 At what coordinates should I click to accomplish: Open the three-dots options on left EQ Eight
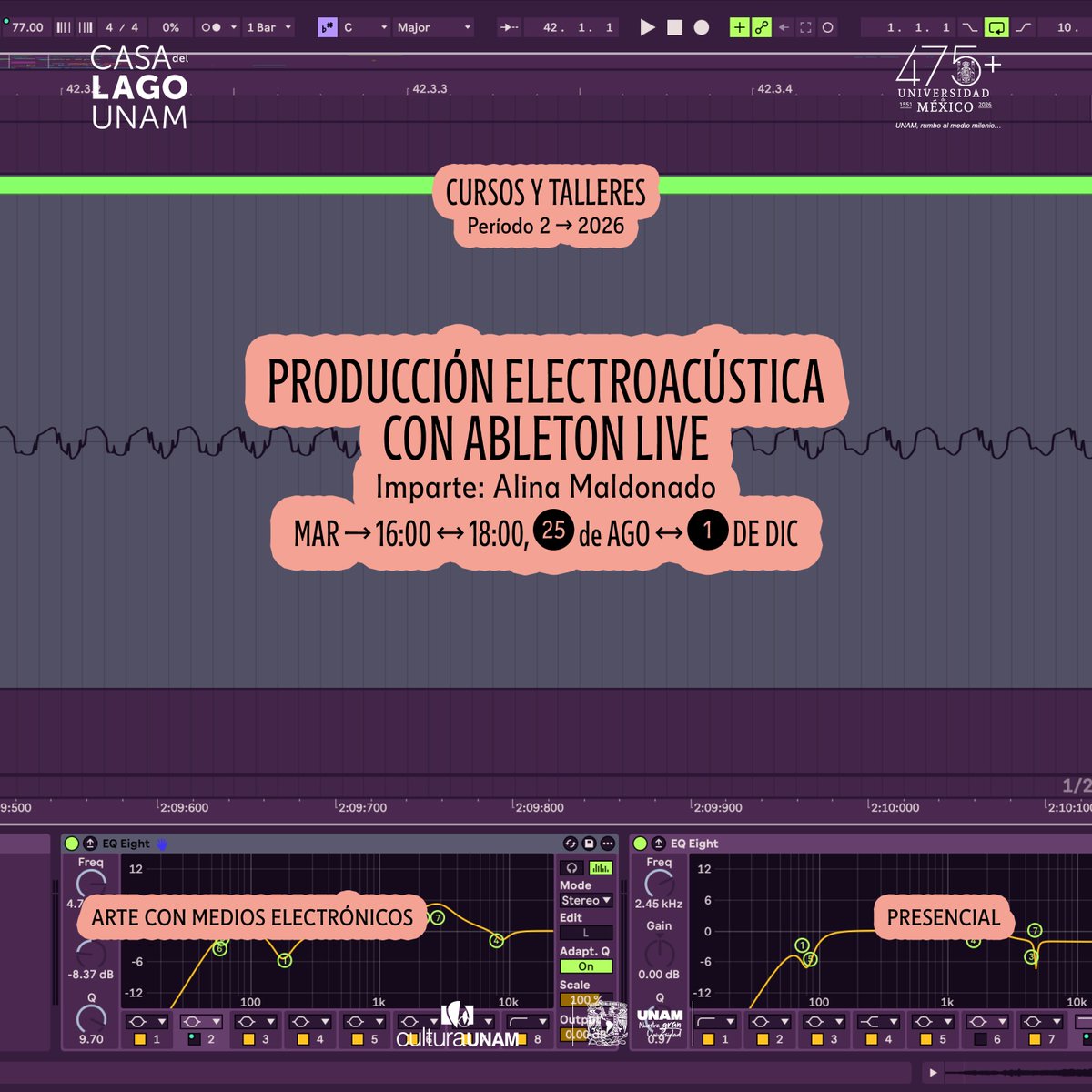coord(607,844)
